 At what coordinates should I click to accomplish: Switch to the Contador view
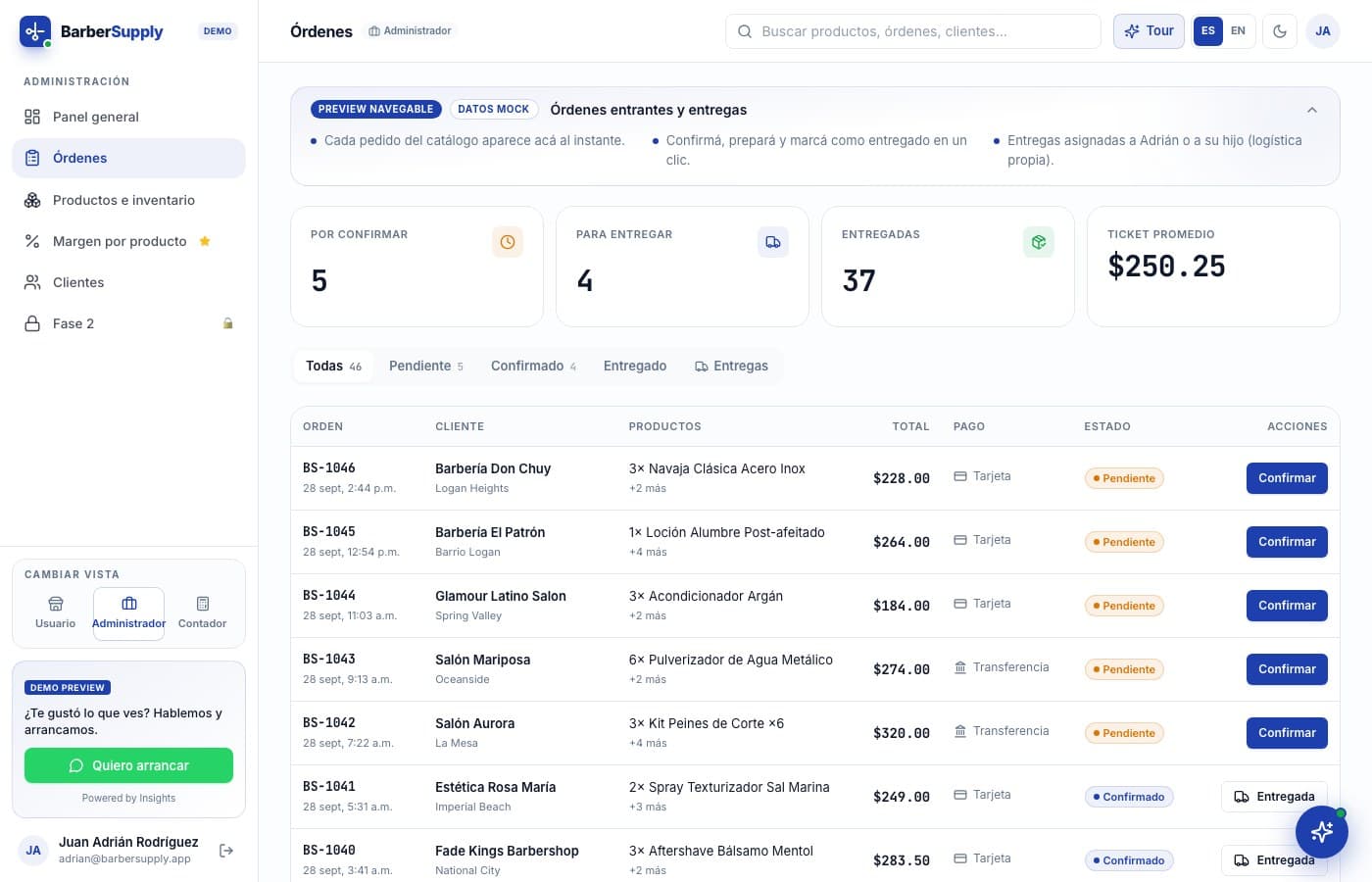pyautogui.click(x=202, y=613)
